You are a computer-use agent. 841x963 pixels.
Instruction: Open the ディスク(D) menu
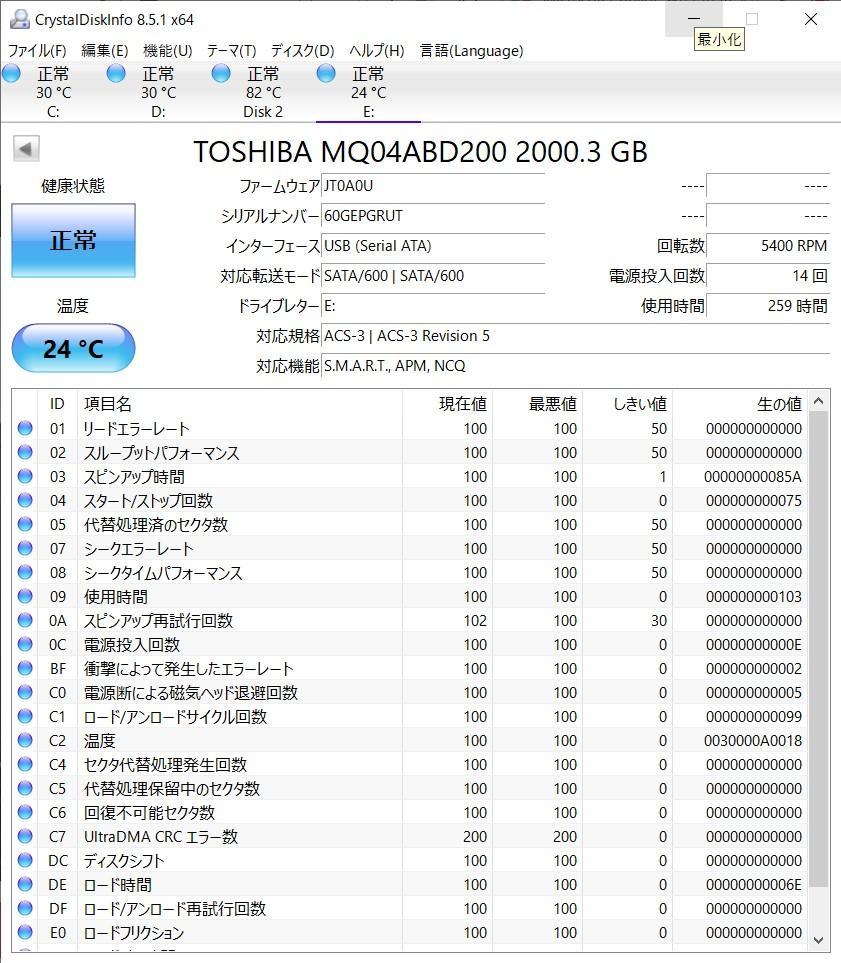303,50
